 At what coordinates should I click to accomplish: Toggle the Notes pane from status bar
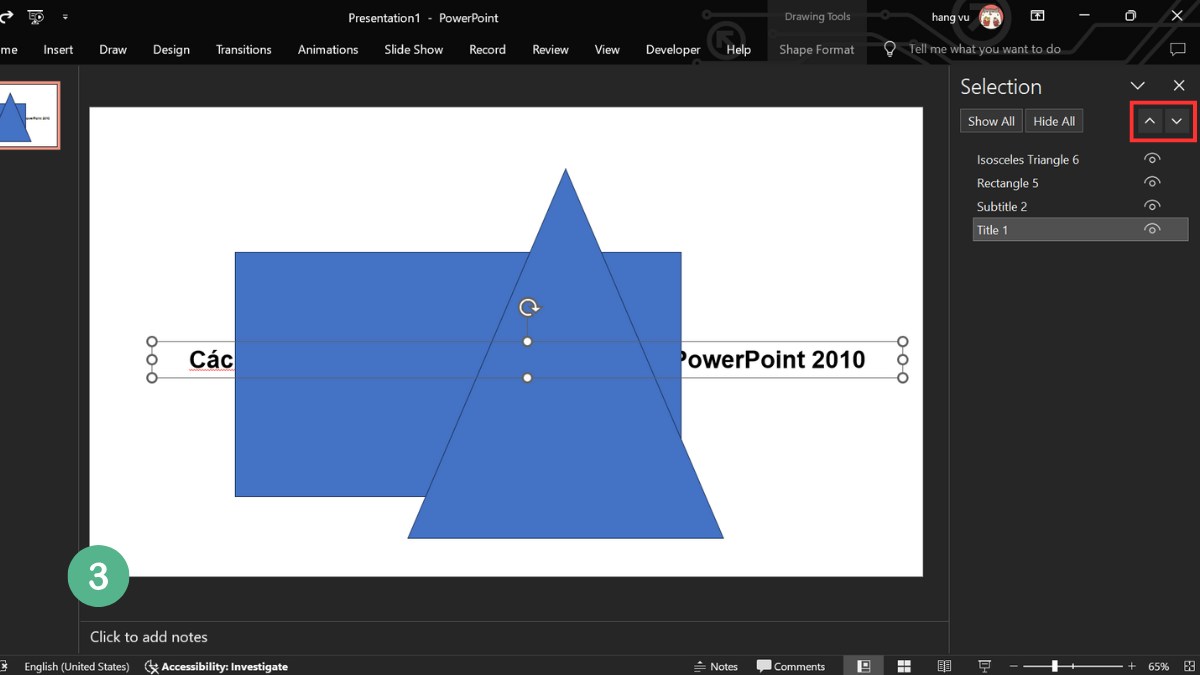pos(716,666)
